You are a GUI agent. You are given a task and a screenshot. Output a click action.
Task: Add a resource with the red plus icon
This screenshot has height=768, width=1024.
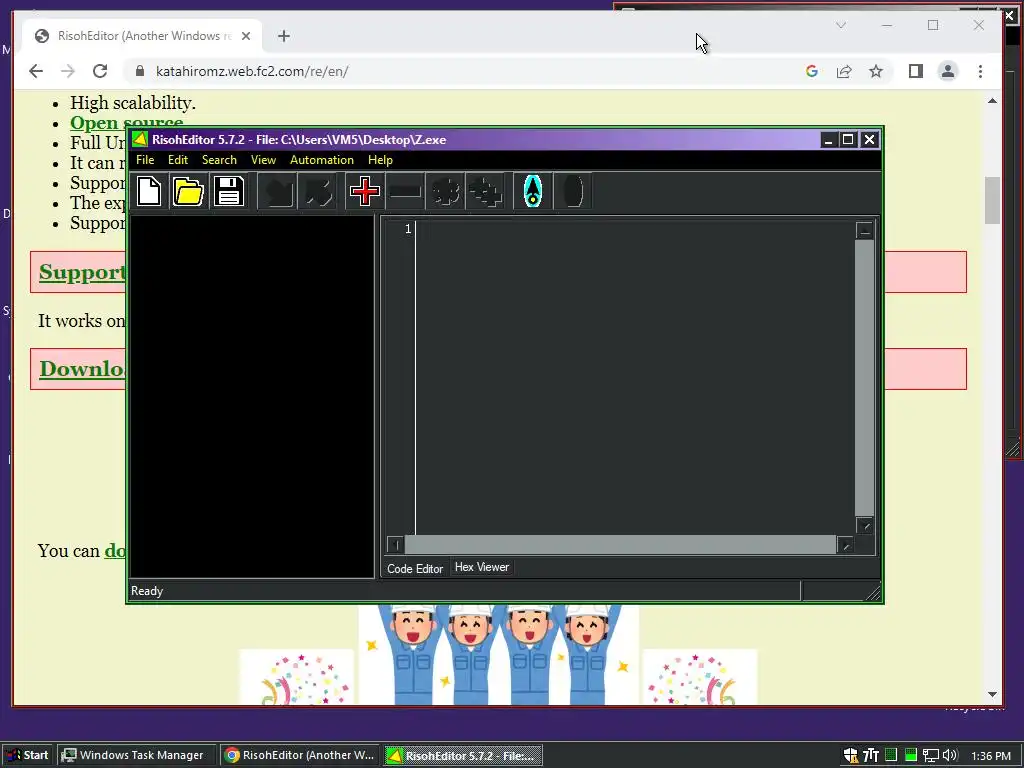[x=364, y=191]
